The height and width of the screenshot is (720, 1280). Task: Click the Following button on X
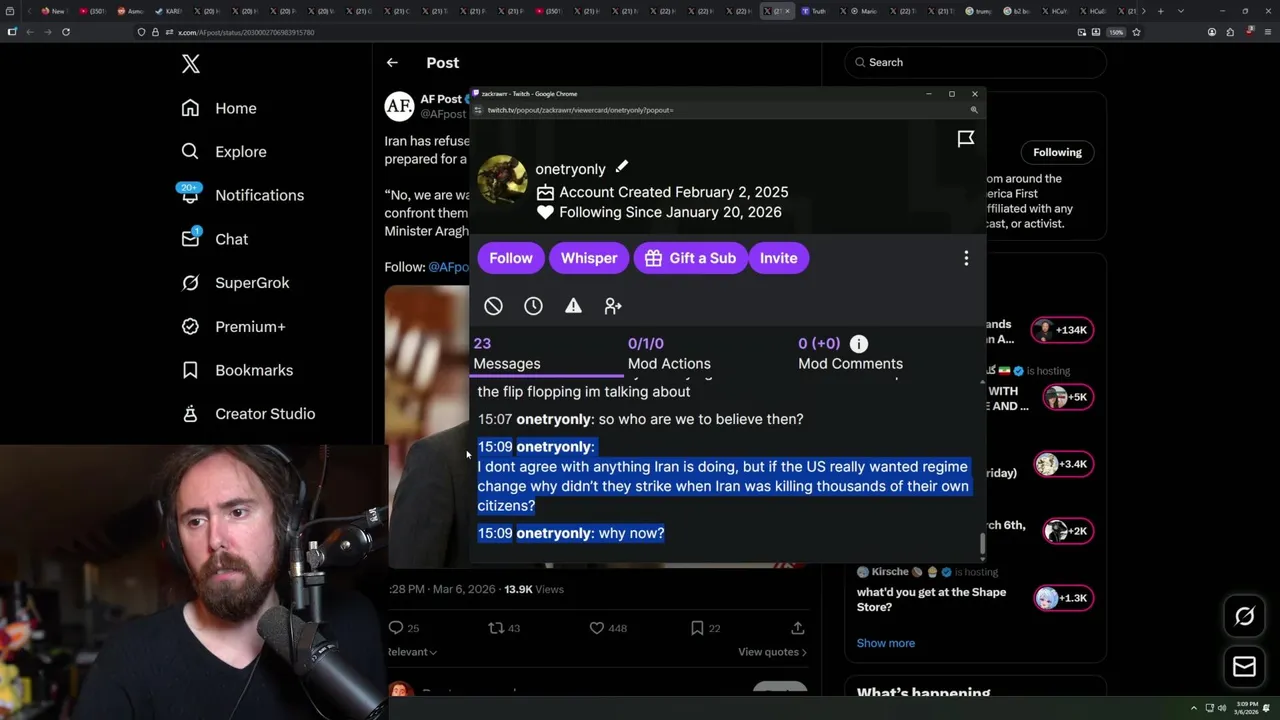tap(1057, 152)
